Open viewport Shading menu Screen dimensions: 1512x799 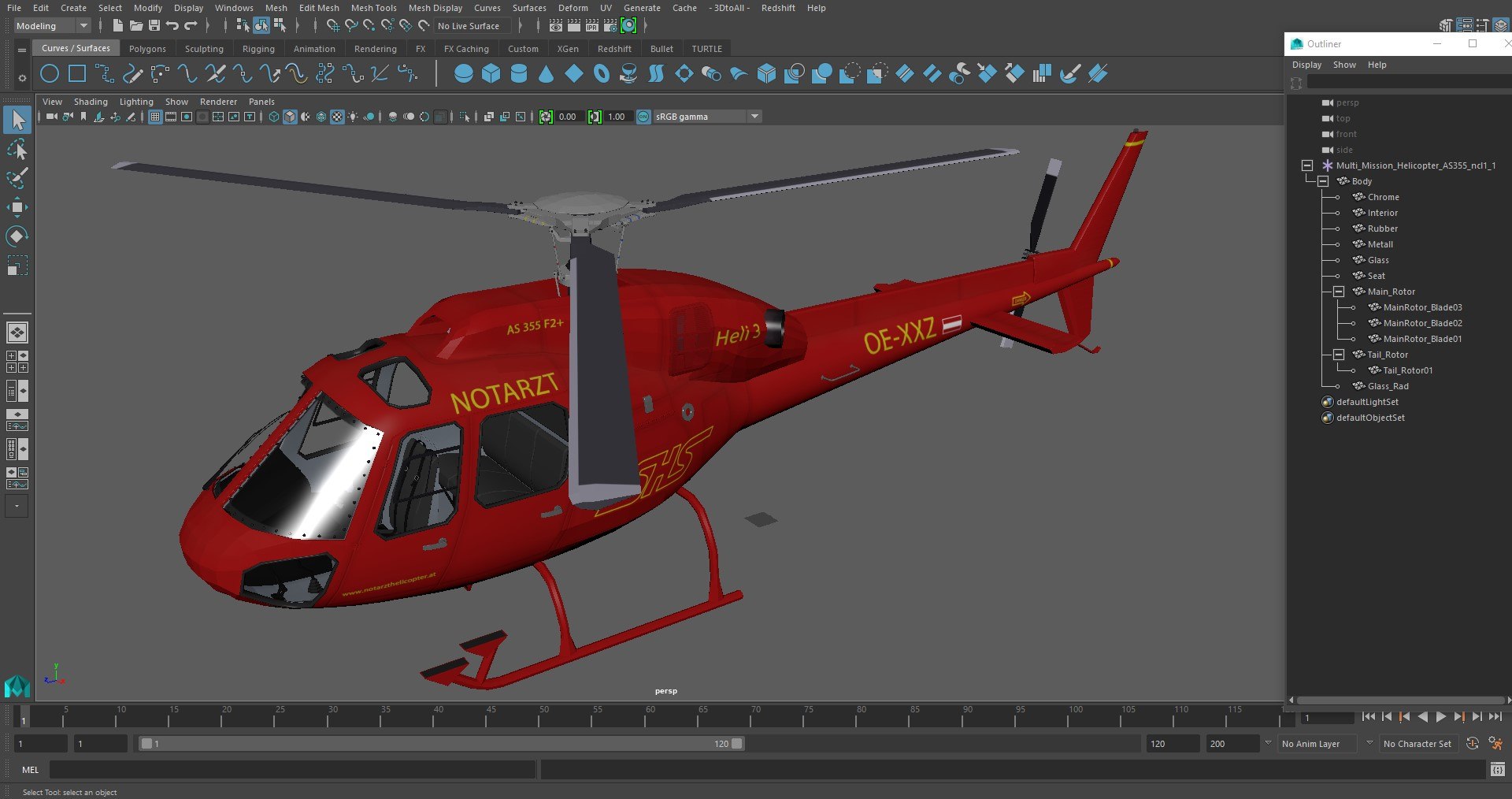point(91,102)
